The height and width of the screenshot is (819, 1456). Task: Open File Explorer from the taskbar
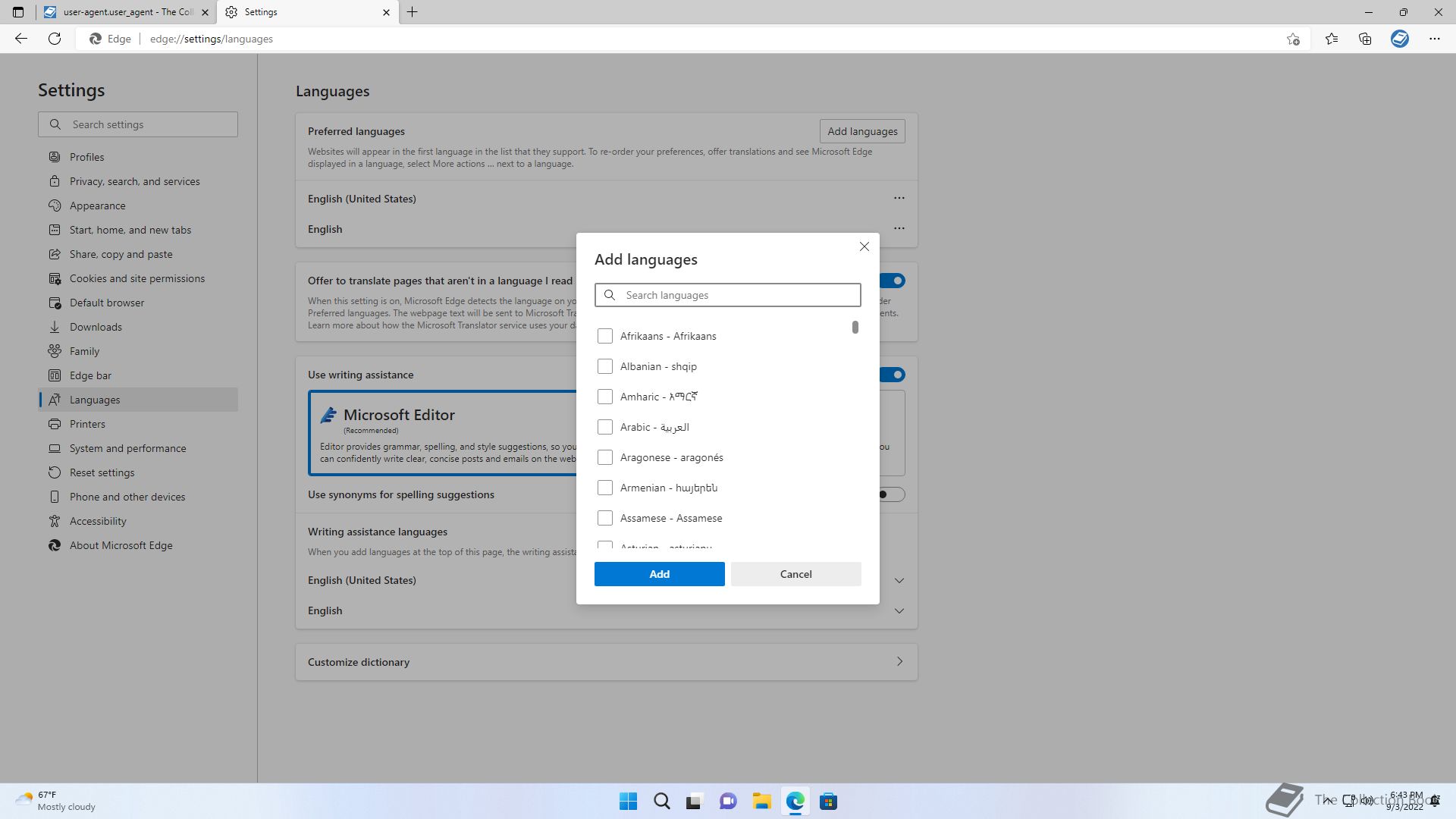coord(761,802)
